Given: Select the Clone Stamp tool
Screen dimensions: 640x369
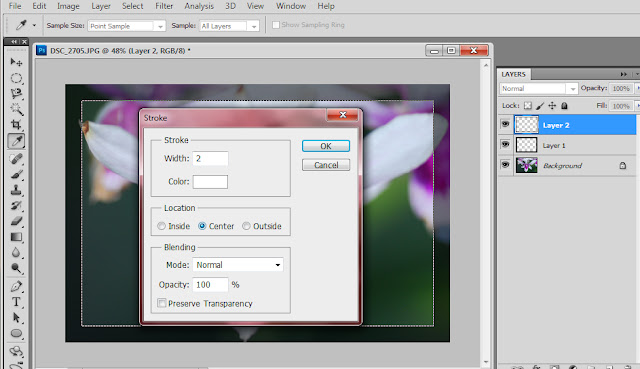Looking at the screenshot, I should pos(16,190).
